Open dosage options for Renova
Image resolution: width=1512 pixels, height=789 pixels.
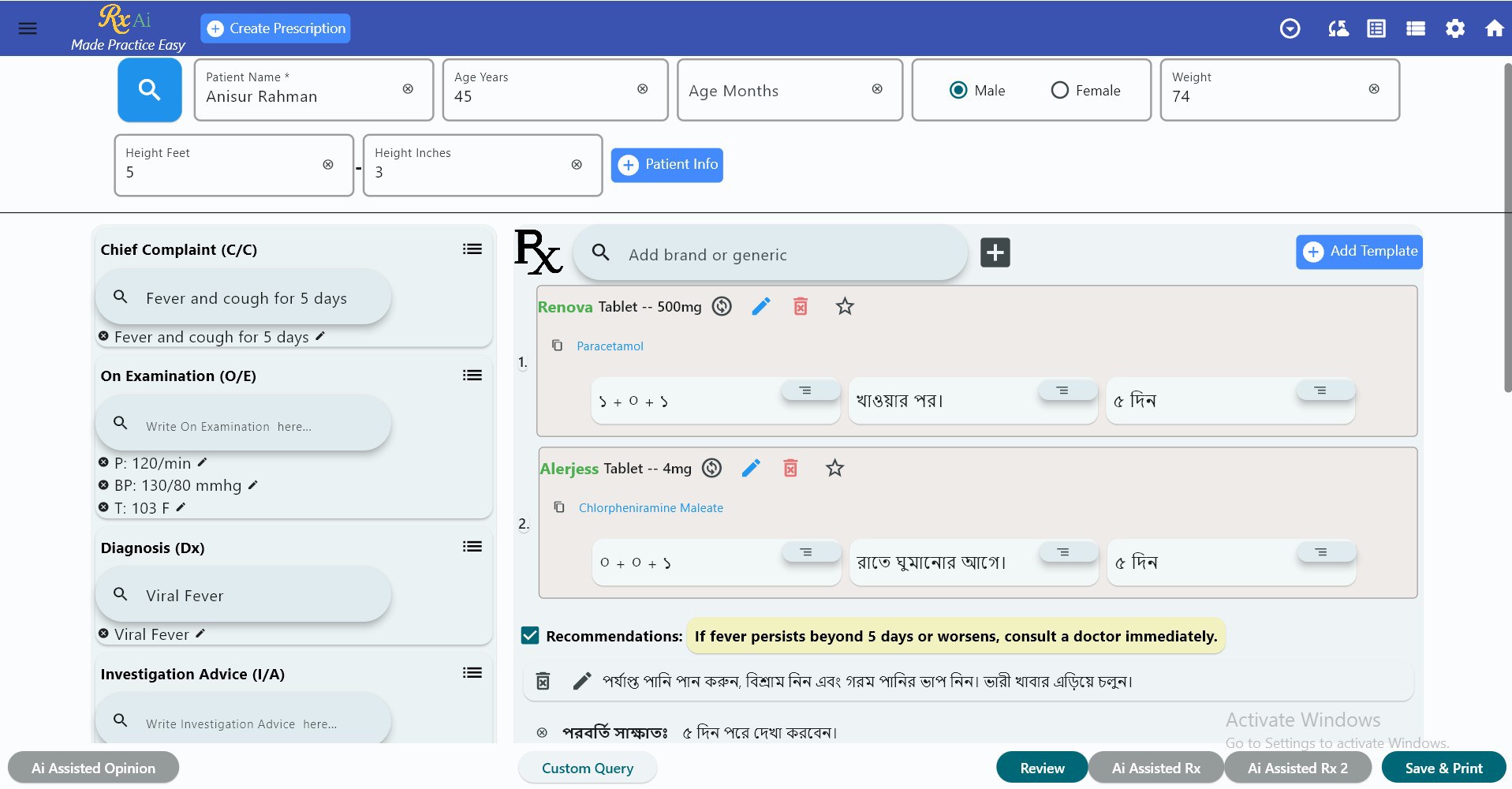[x=810, y=390]
